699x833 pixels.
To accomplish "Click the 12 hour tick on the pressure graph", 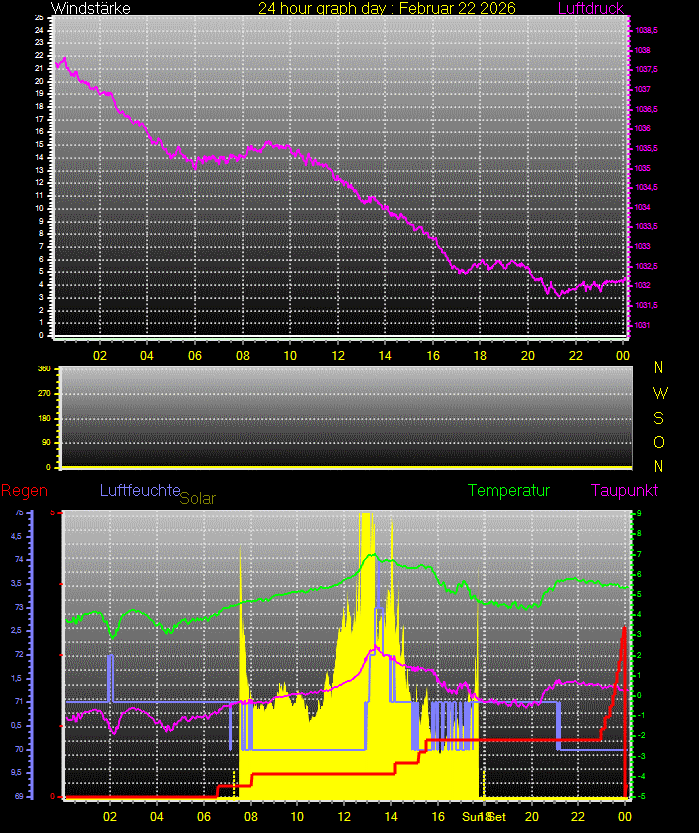I will click(338, 355).
